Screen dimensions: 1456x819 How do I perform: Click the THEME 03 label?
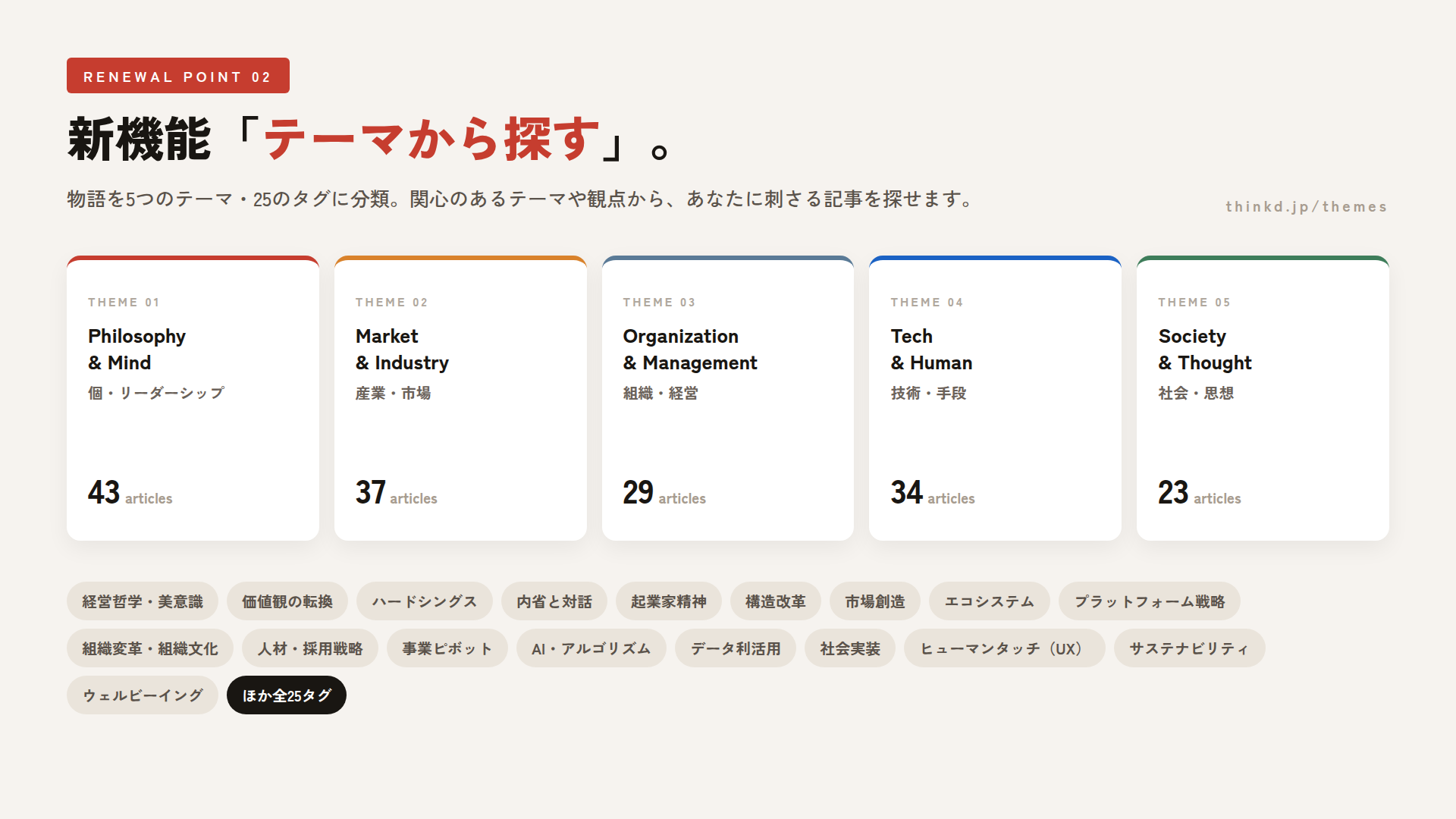[x=660, y=303]
